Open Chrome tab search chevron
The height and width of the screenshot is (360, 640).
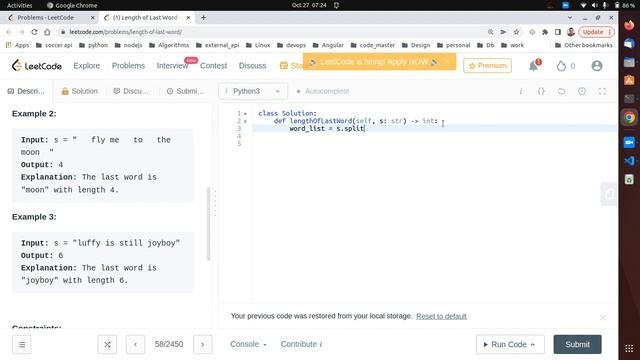click(570, 18)
